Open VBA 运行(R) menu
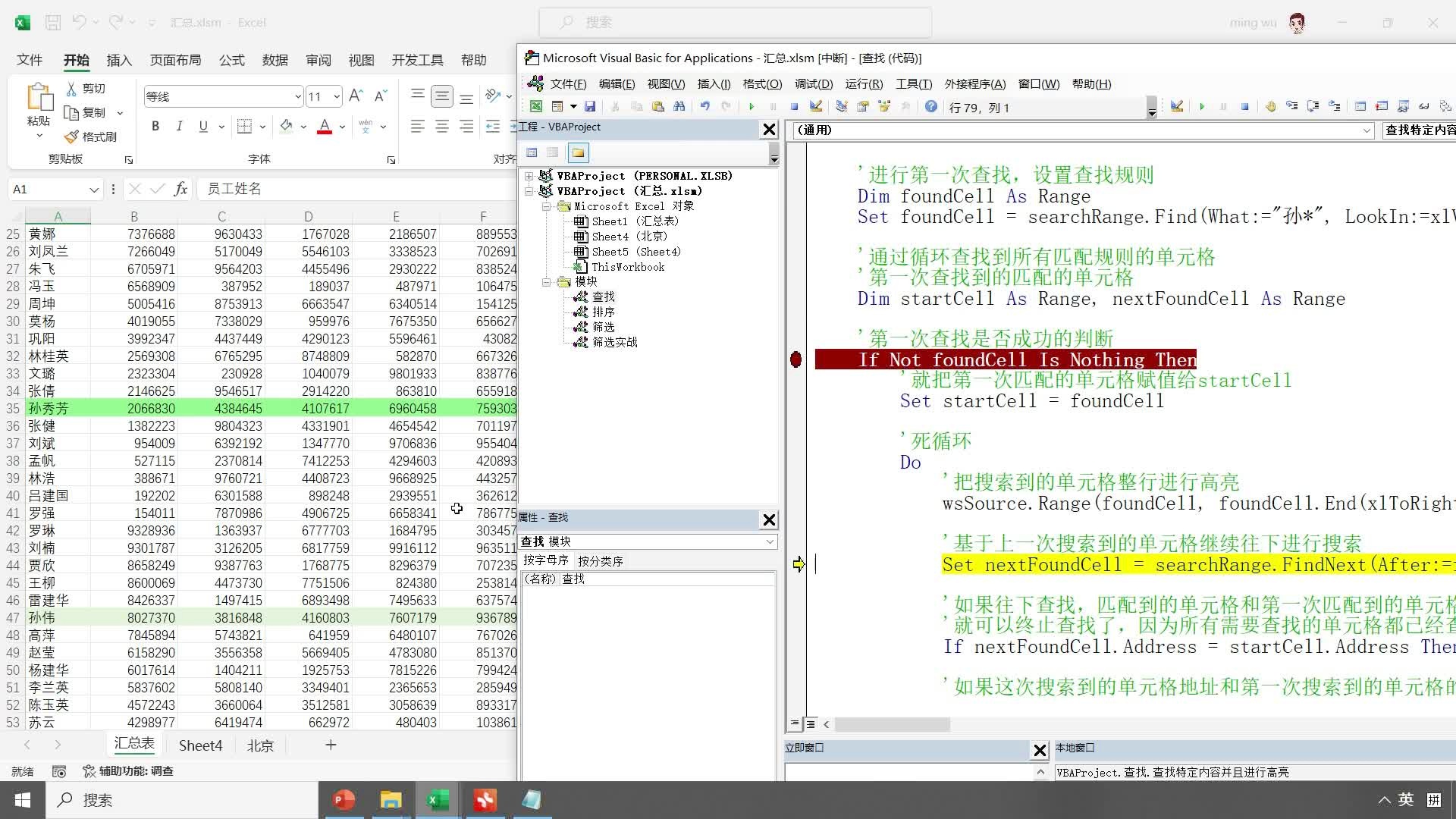1456x819 pixels. tap(864, 84)
